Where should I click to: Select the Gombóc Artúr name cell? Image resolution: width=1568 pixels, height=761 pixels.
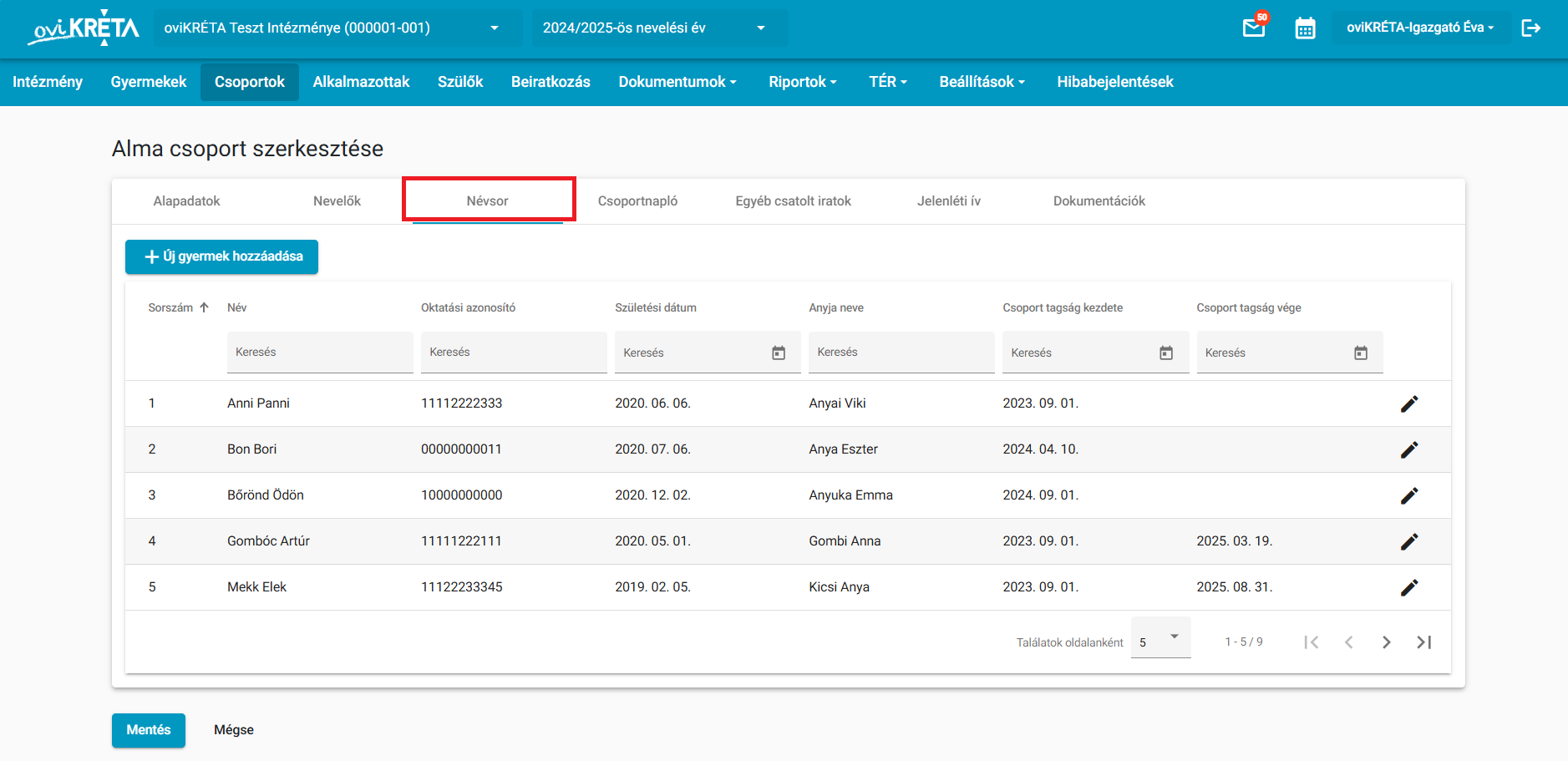pos(269,541)
